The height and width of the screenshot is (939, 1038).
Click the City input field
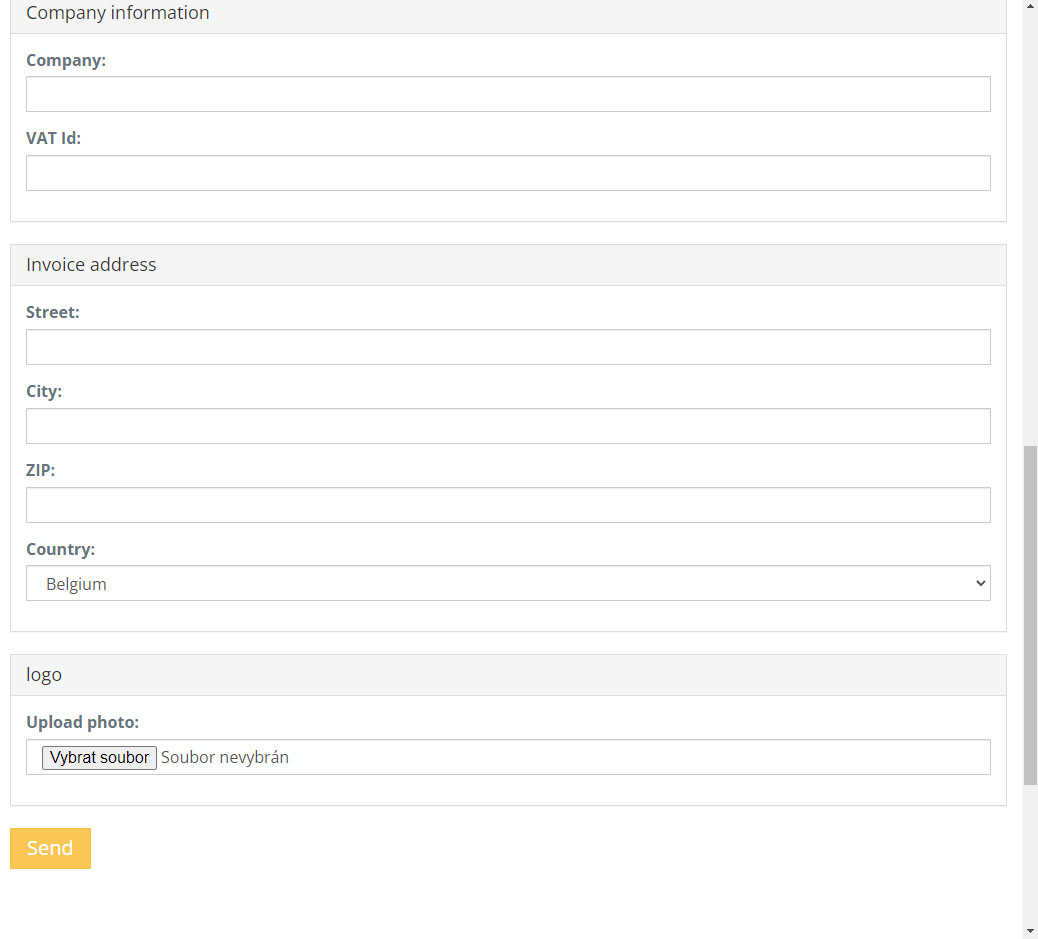coord(508,425)
